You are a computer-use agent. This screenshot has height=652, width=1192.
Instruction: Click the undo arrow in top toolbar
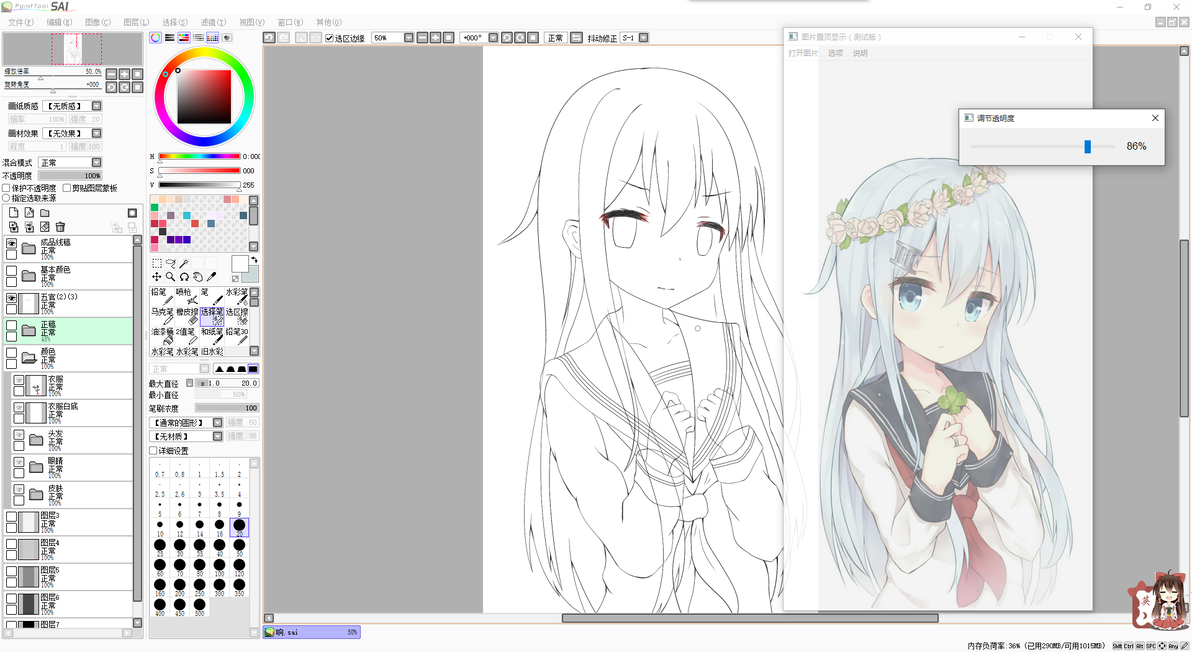pos(269,37)
